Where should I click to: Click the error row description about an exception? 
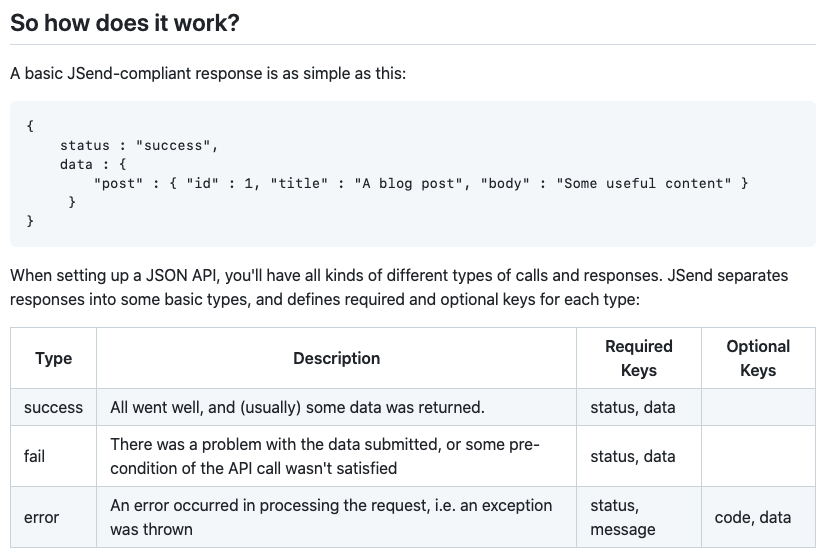click(336, 517)
